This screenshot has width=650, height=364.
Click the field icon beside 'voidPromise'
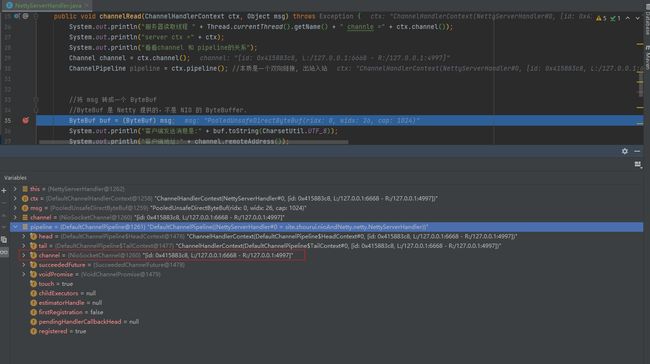coord(34,274)
